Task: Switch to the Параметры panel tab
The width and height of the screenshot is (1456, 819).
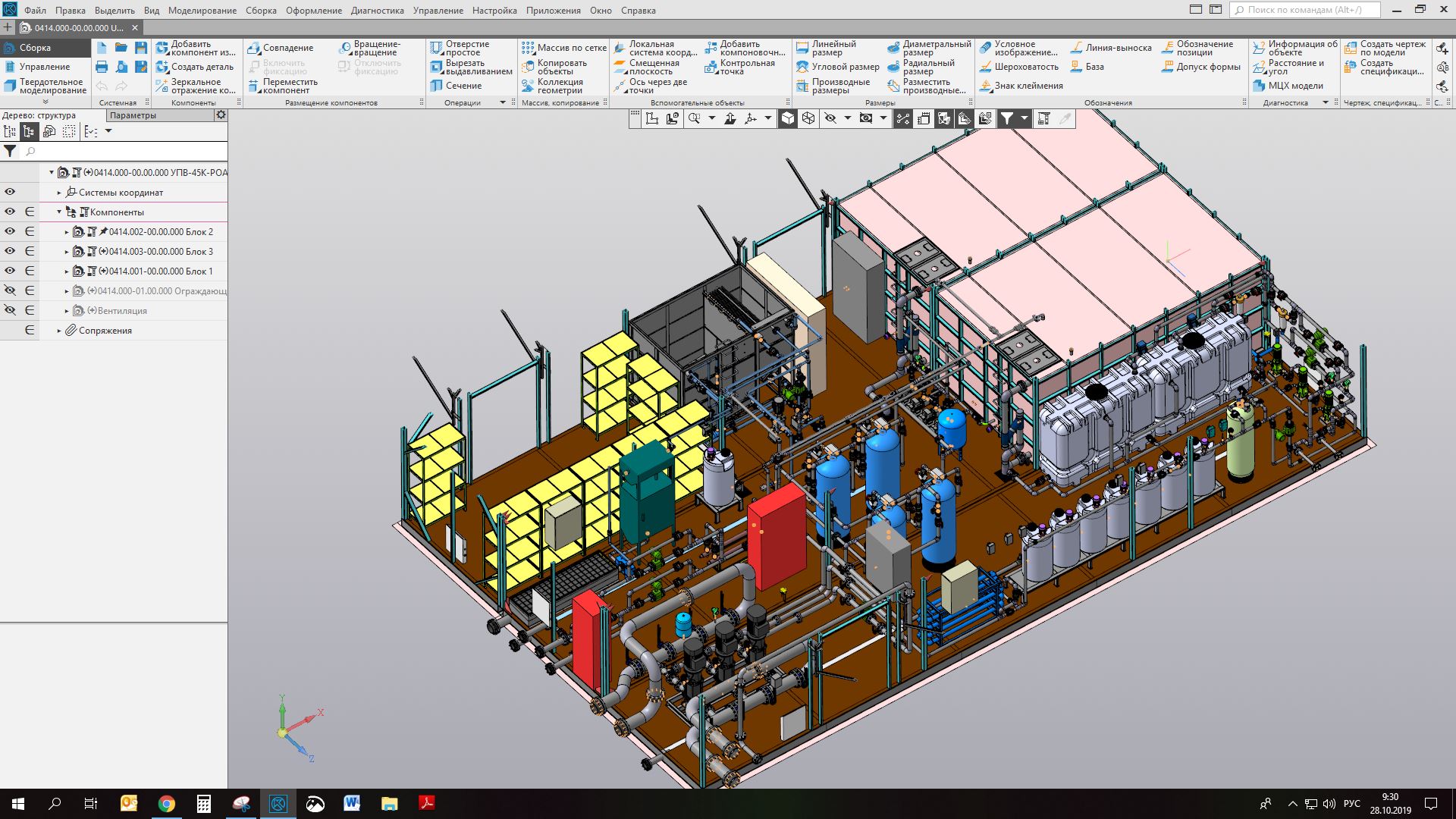Action: [133, 115]
